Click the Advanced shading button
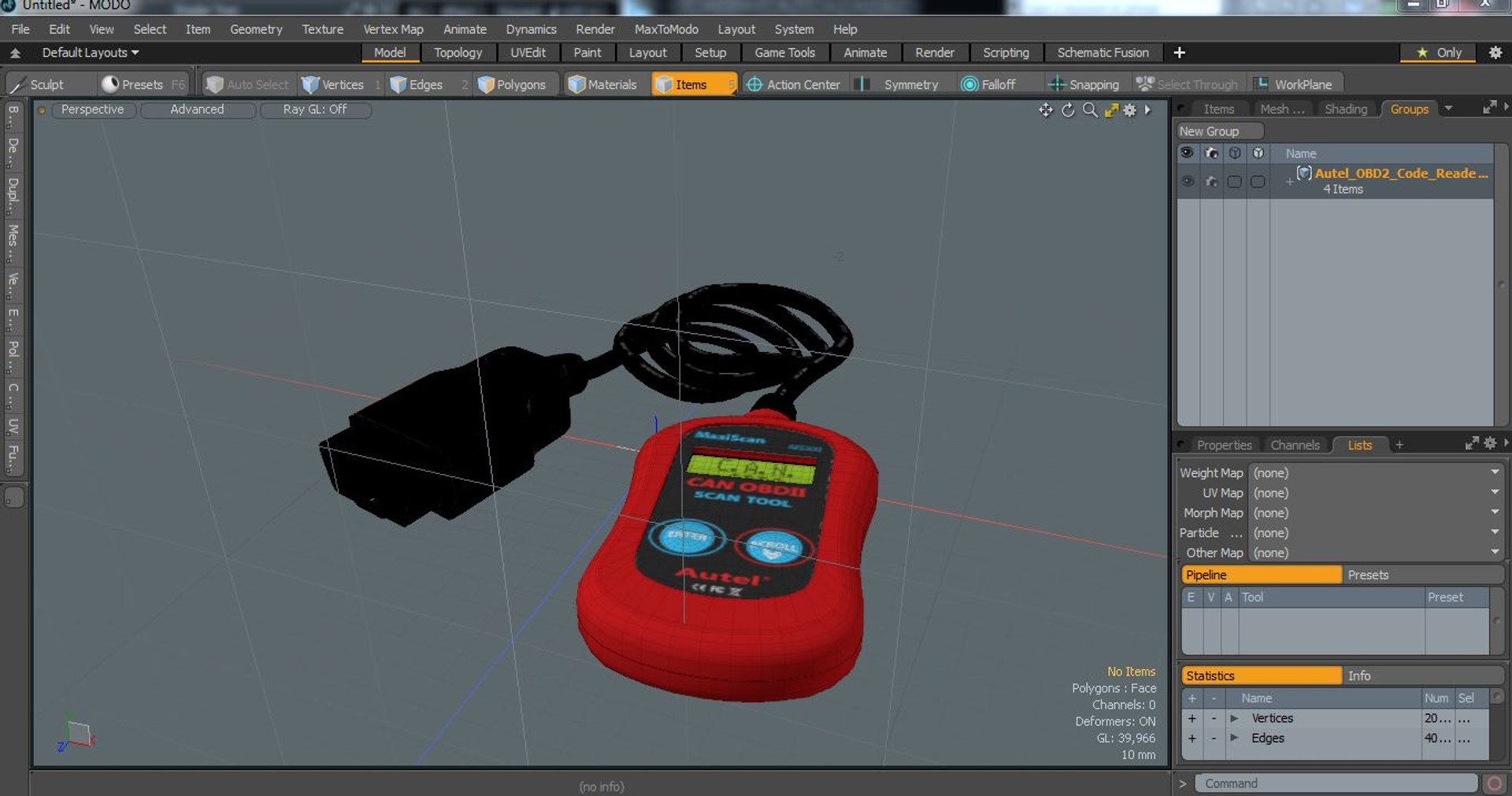1512x796 pixels. 197,109
